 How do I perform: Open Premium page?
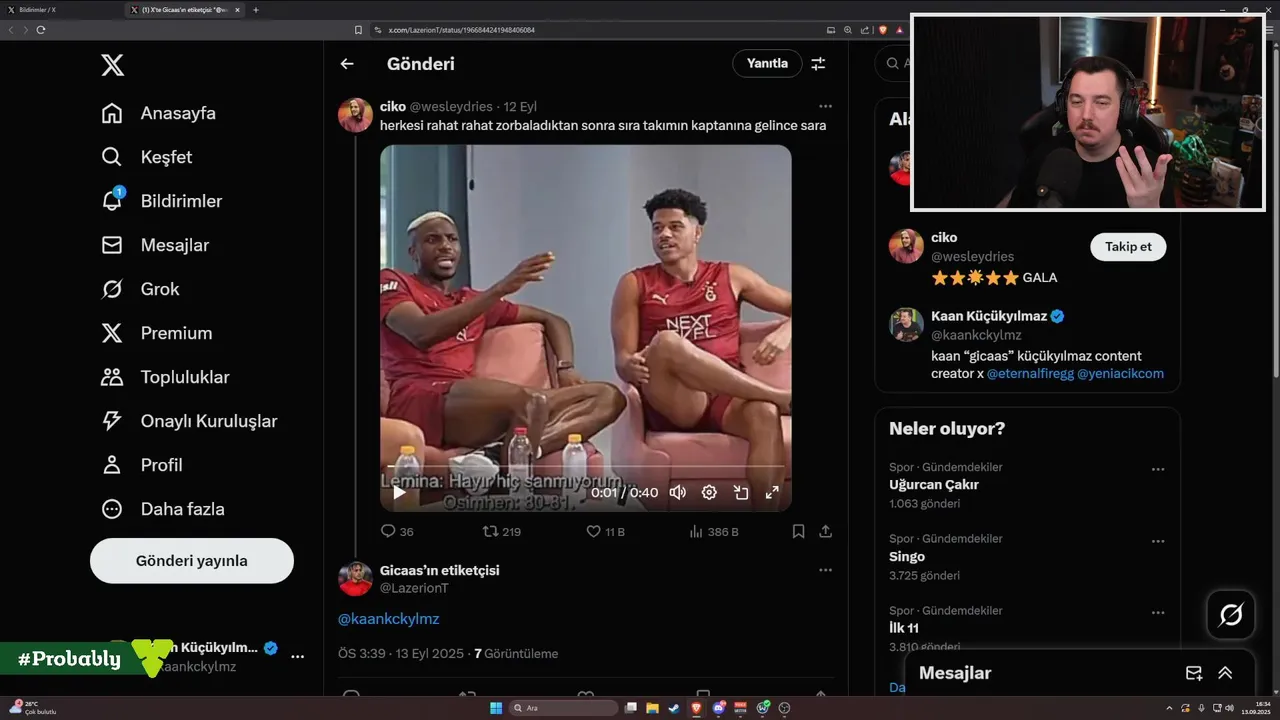pyautogui.click(x=157, y=333)
